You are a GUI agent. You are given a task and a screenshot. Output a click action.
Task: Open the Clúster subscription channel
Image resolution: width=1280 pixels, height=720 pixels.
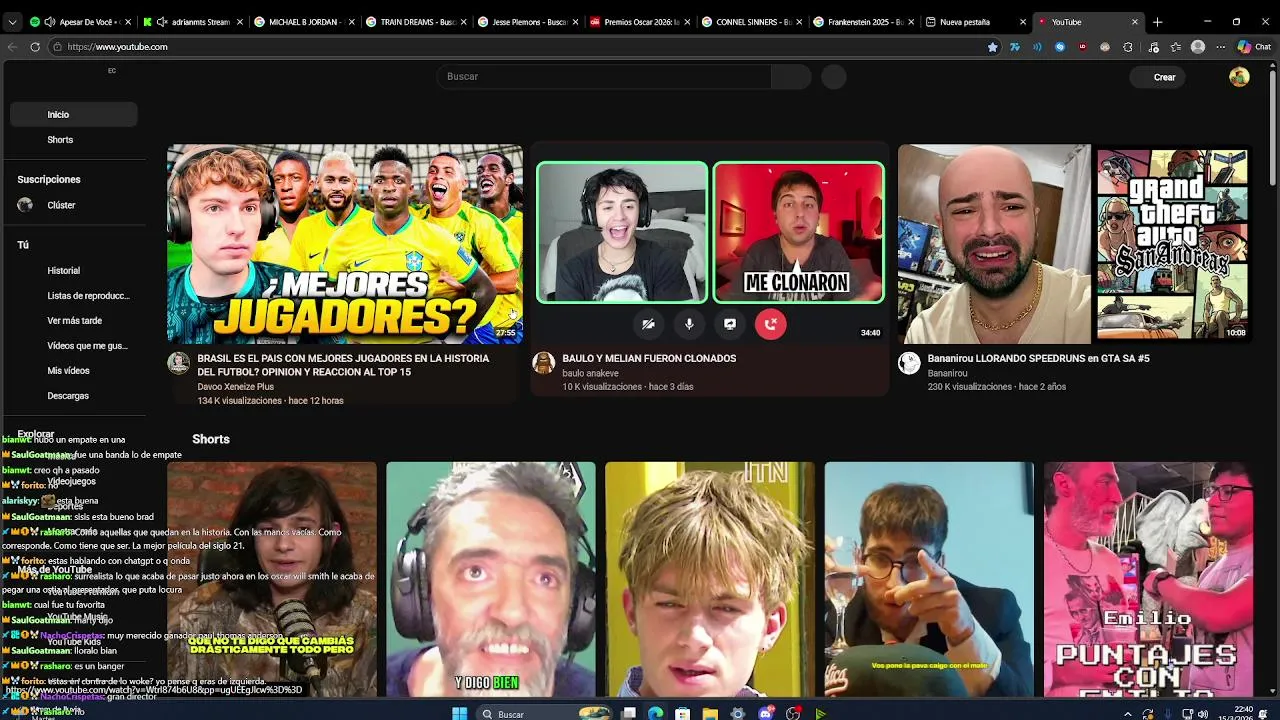click(74, 205)
